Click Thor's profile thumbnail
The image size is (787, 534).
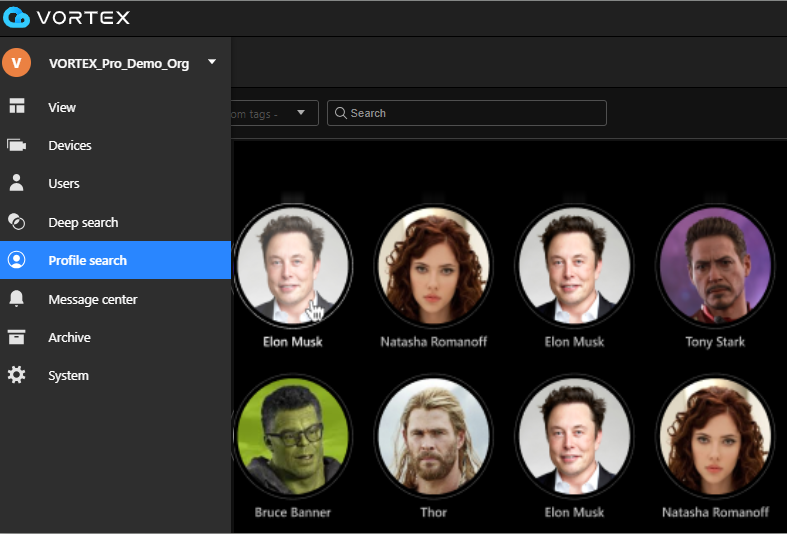433,436
